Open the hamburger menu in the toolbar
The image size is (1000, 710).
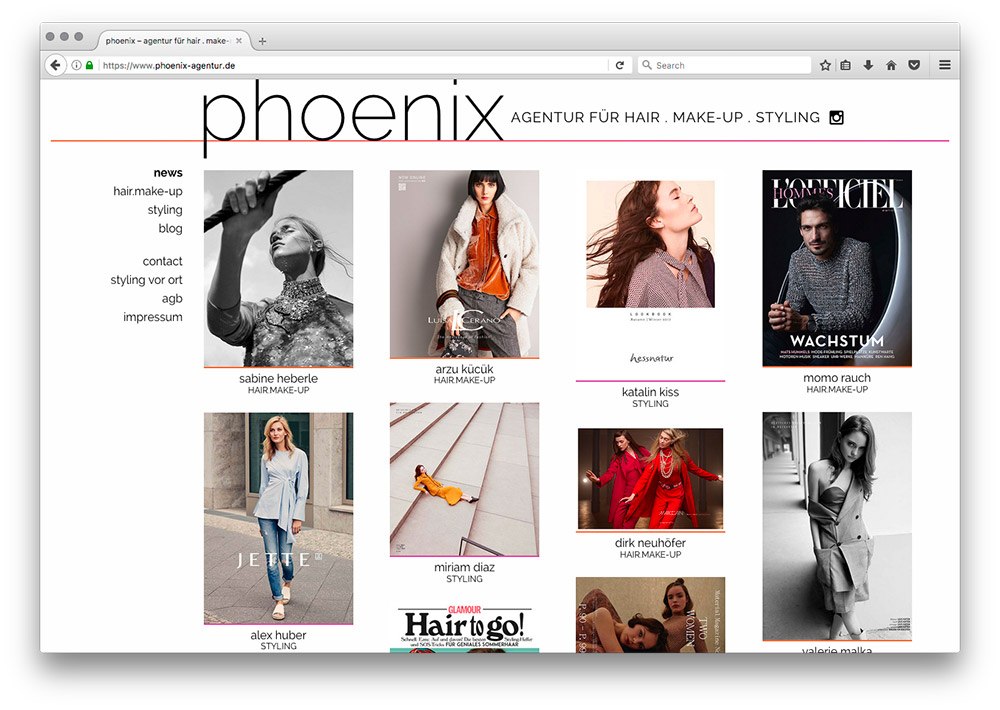pyautogui.click(x=945, y=65)
